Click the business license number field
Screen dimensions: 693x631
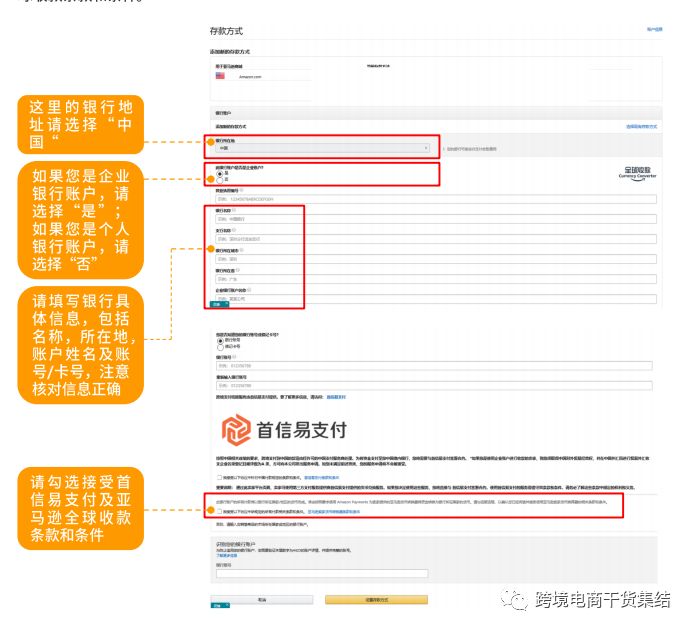[x=436, y=199]
